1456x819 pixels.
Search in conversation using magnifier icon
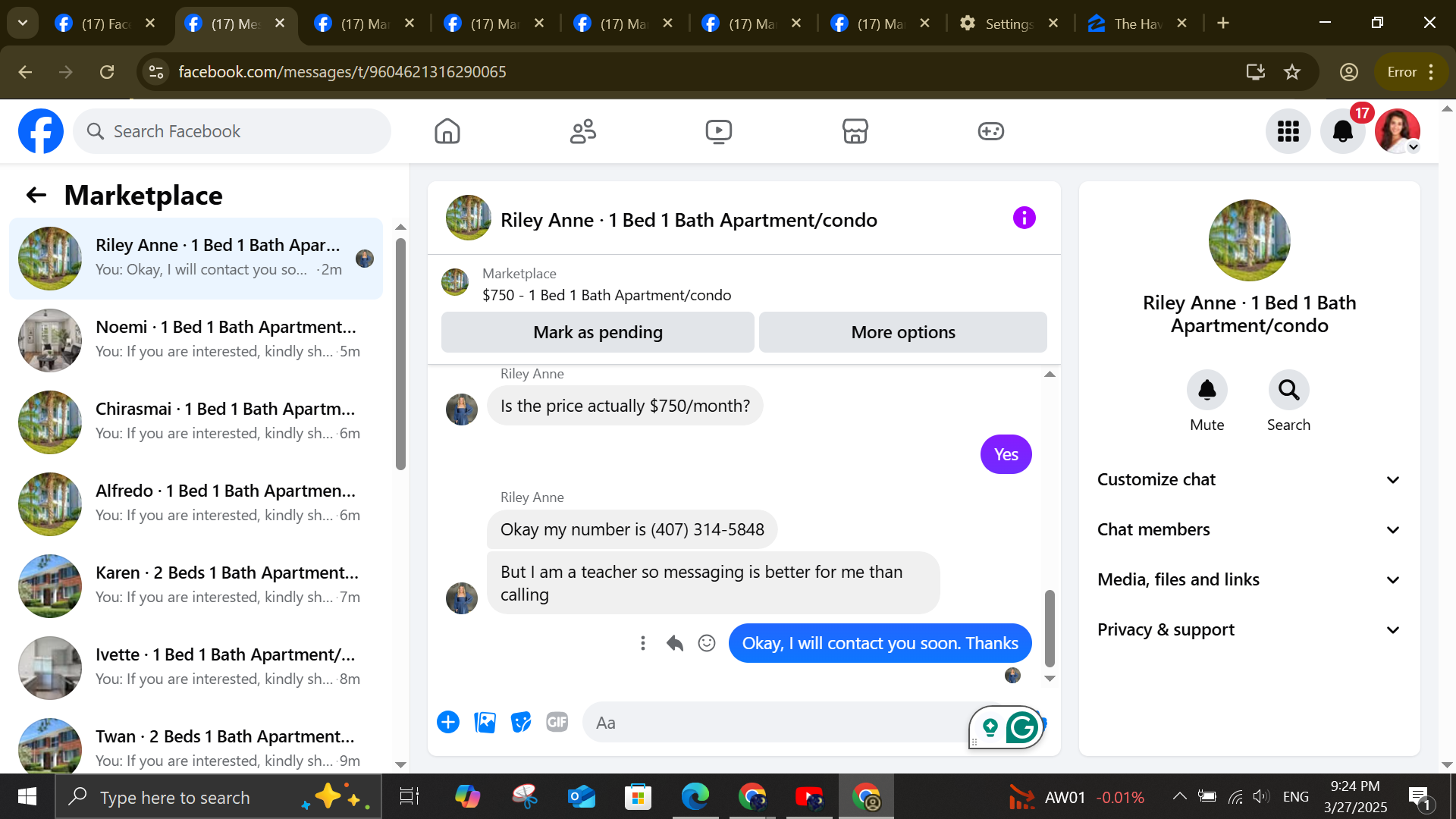point(1288,390)
